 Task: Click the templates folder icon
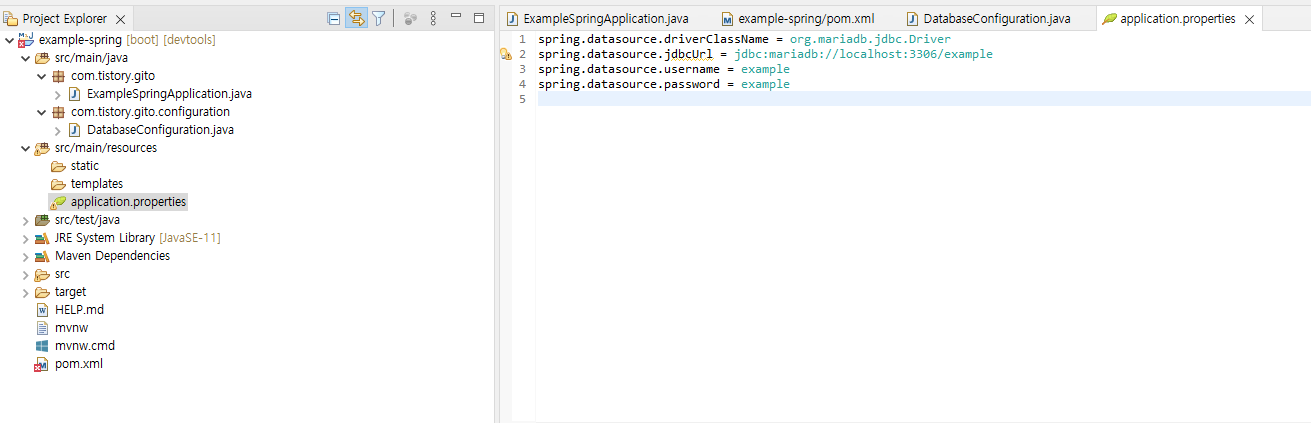(x=58, y=184)
